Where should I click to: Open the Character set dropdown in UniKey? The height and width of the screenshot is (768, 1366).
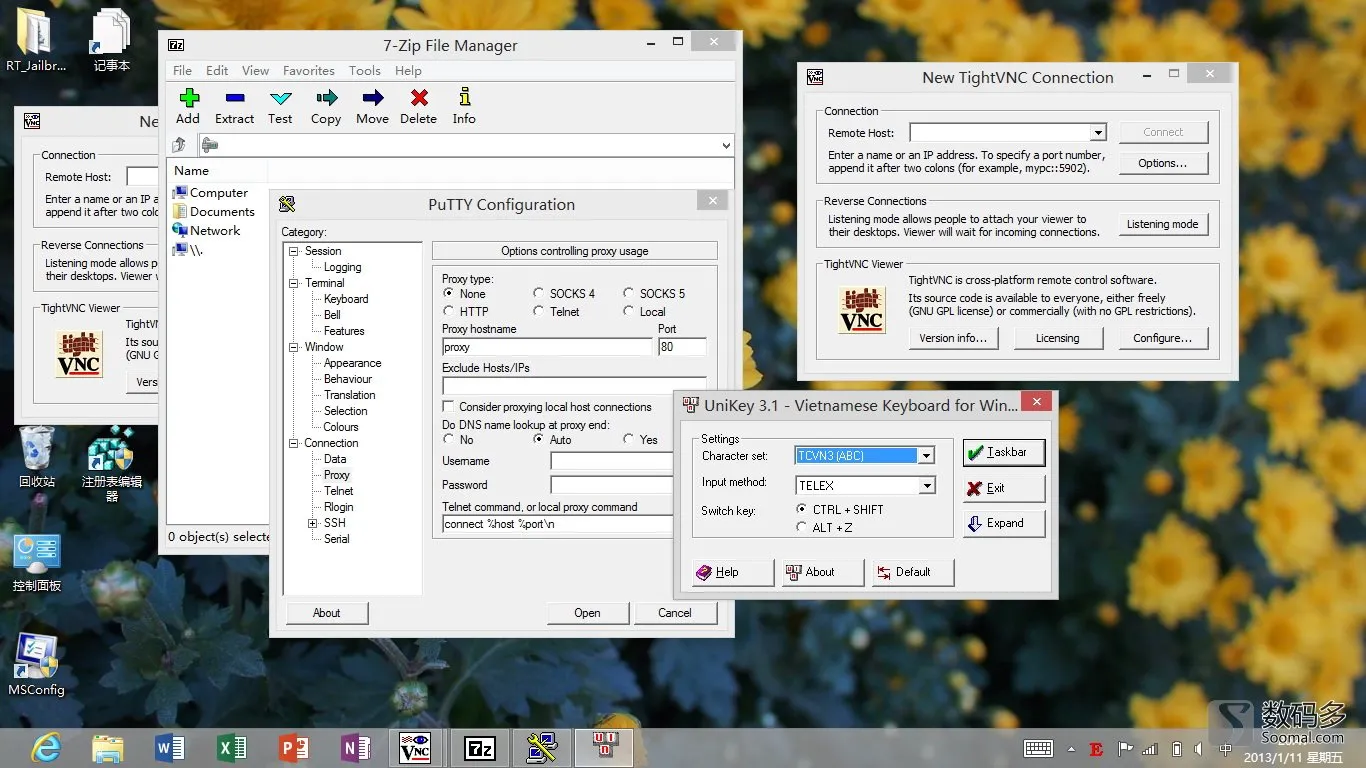click(927, 456)
